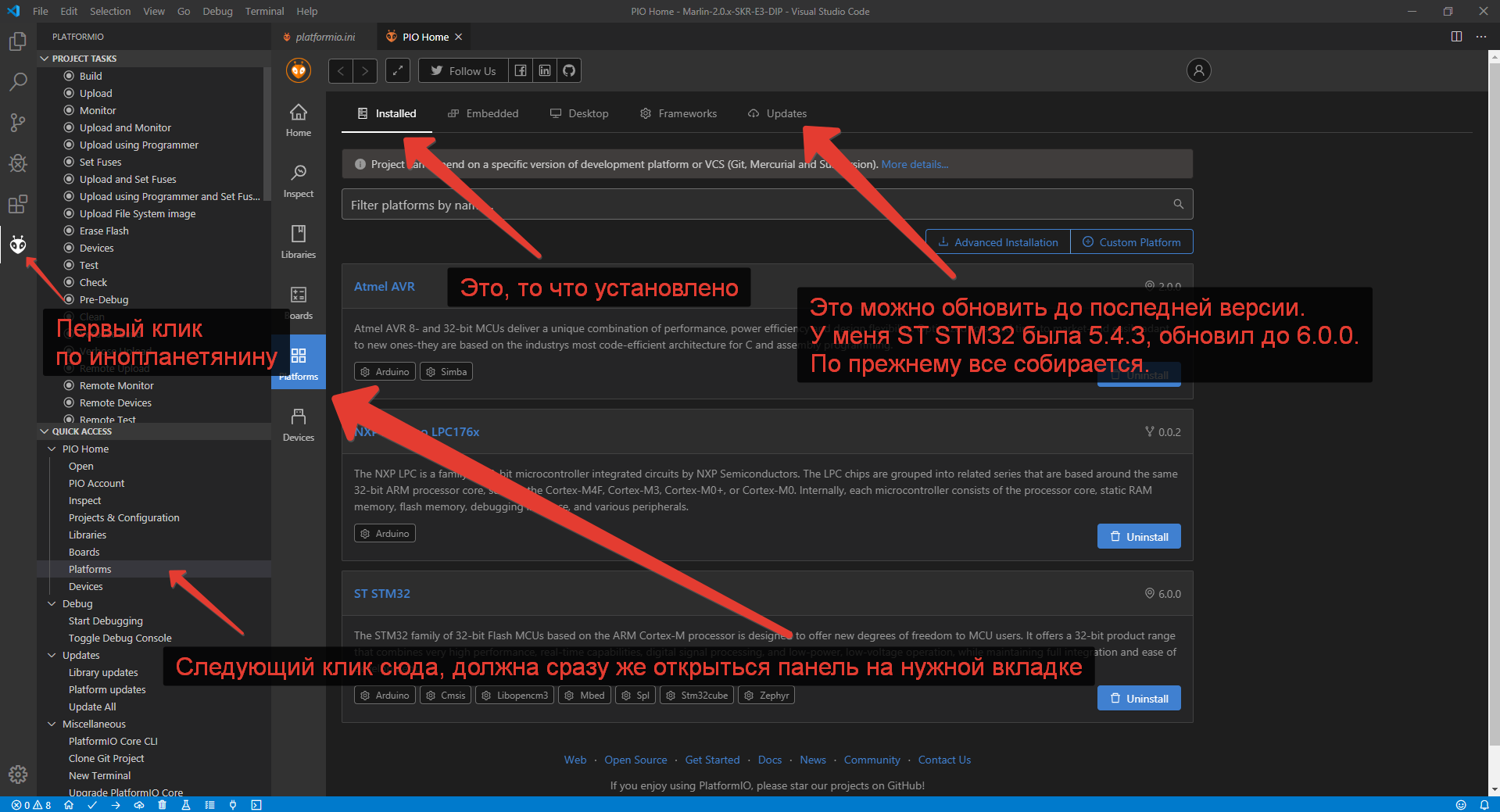Click the Advanced Installation button
The height and width of the screenshot is (812, 1500).
point(997,242)
